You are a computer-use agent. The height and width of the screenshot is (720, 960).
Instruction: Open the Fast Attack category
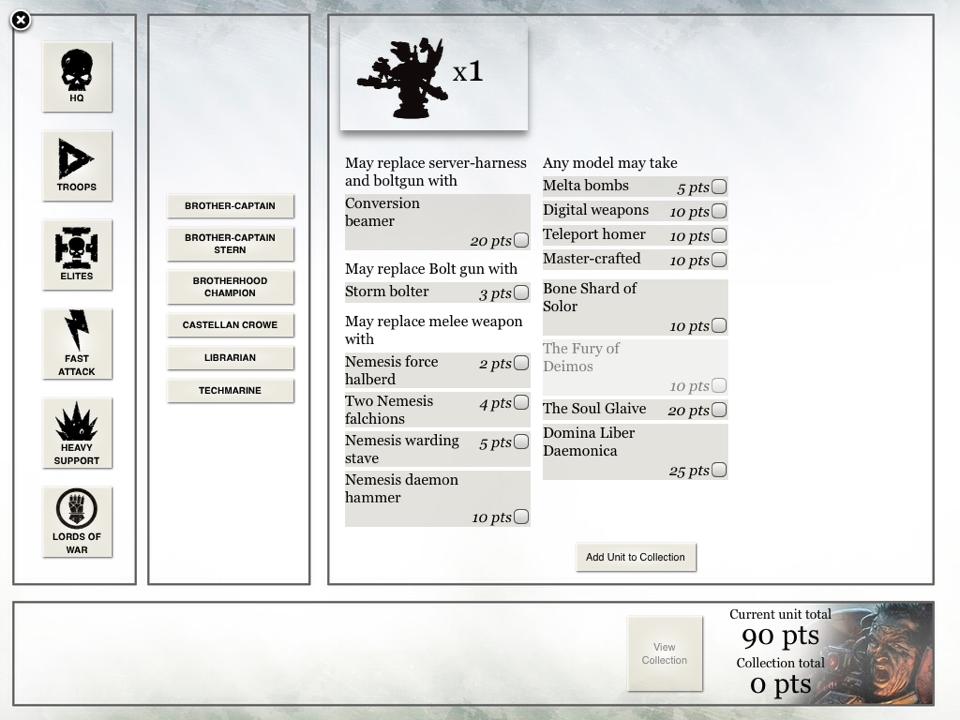77,344
